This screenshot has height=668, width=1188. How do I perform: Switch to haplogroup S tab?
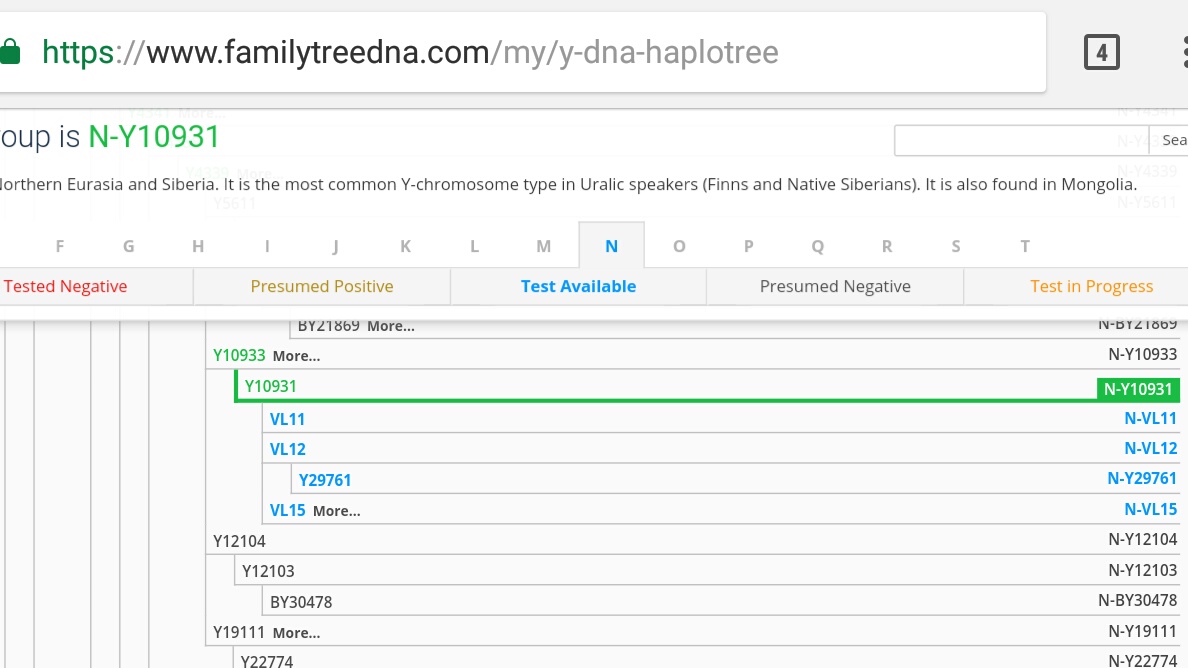pos(956,246)
